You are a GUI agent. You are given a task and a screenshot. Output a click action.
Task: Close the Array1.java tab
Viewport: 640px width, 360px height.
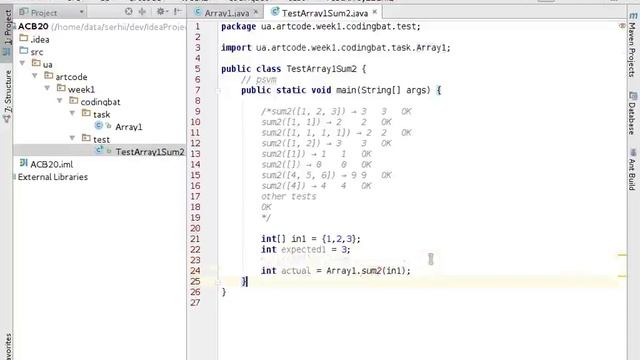(256, 12)
